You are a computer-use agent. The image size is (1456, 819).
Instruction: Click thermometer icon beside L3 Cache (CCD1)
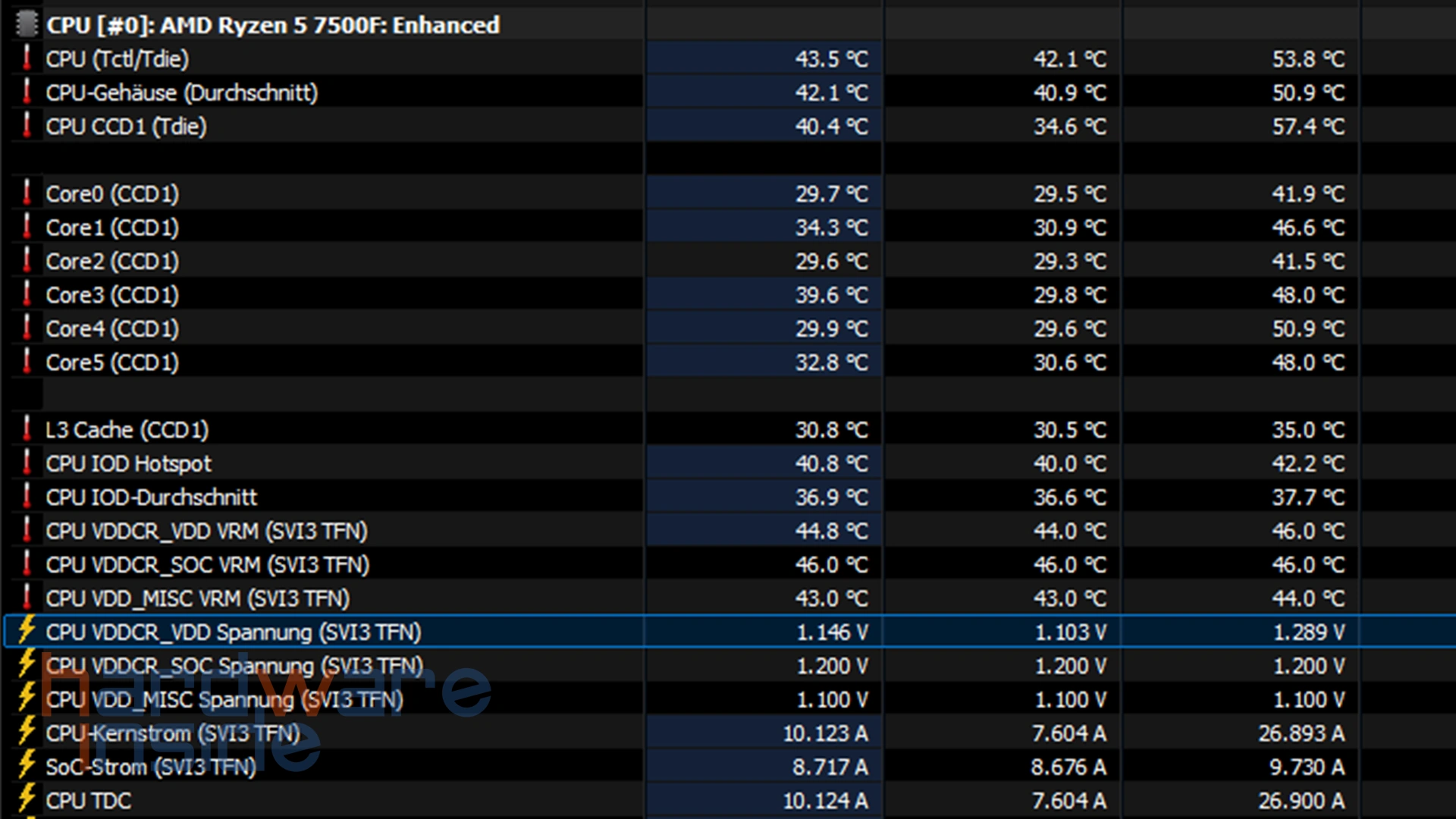[27, 429]
